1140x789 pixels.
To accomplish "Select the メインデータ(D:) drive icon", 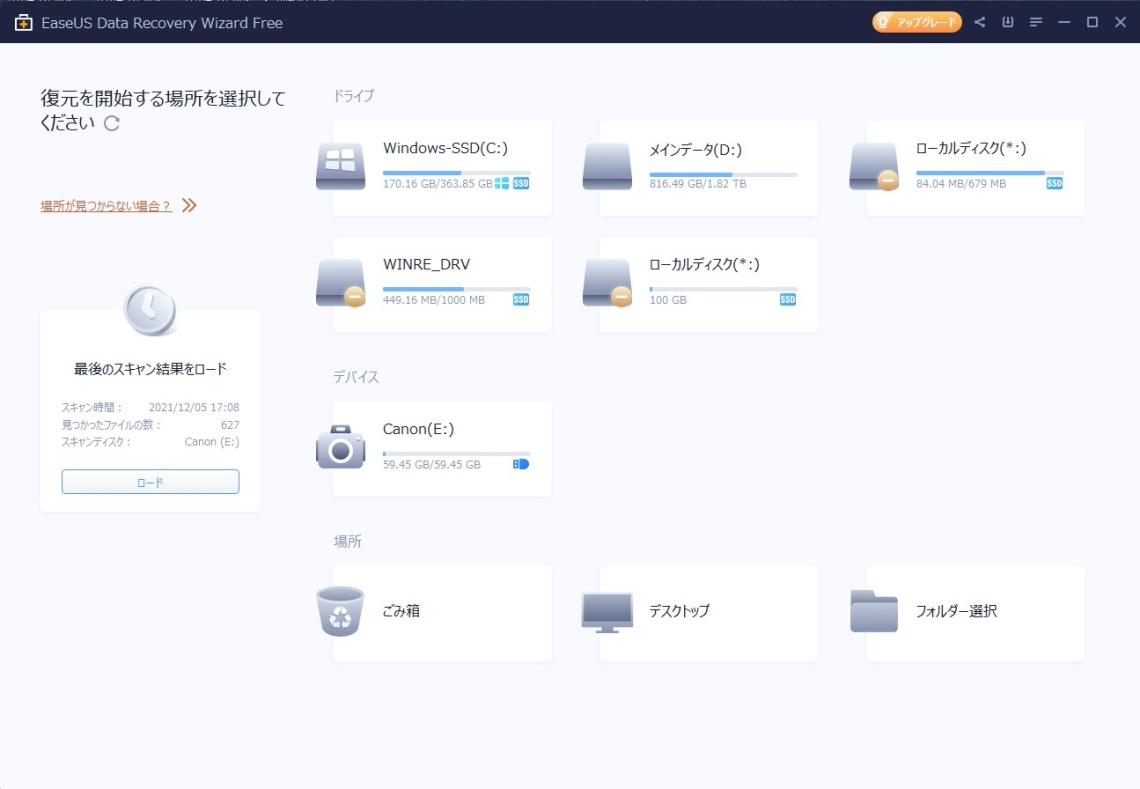I will [607, 167].
